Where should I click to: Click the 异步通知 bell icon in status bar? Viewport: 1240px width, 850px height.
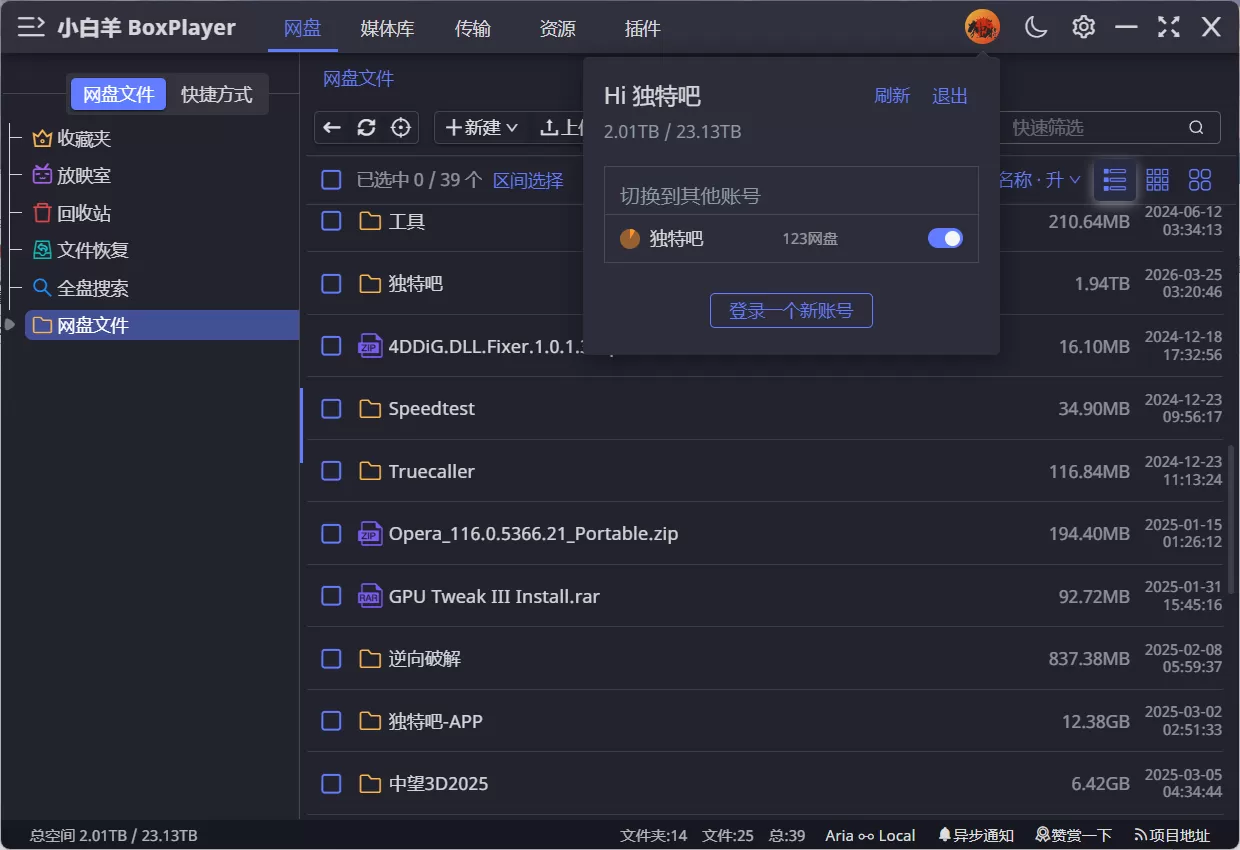click(x=943, y=835)
